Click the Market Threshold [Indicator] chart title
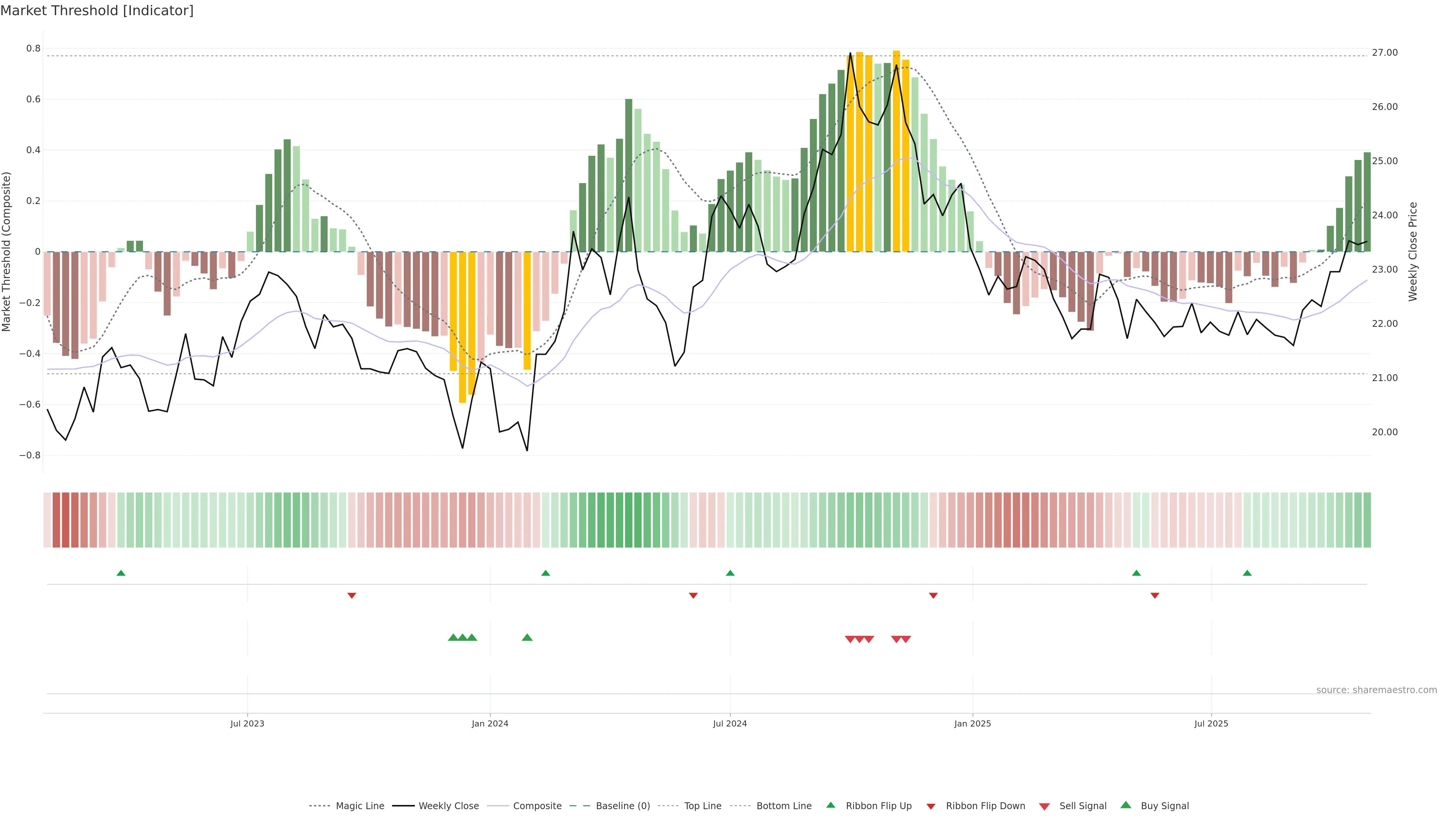 click(x=97, y=11)
